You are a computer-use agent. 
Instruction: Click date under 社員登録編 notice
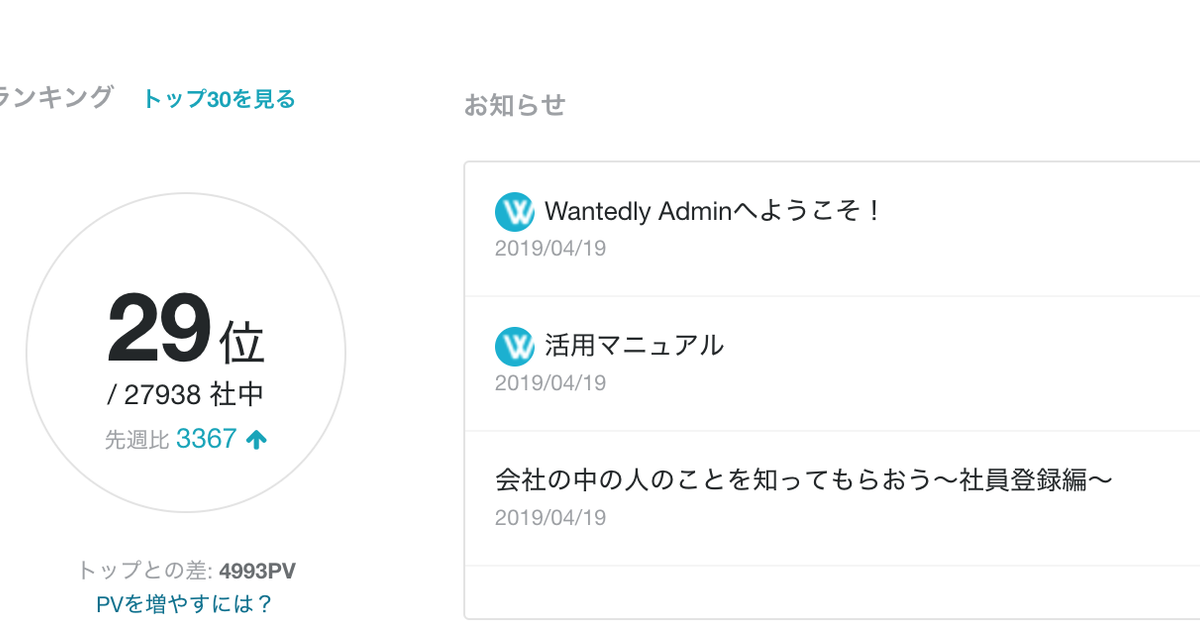(550, 518)
